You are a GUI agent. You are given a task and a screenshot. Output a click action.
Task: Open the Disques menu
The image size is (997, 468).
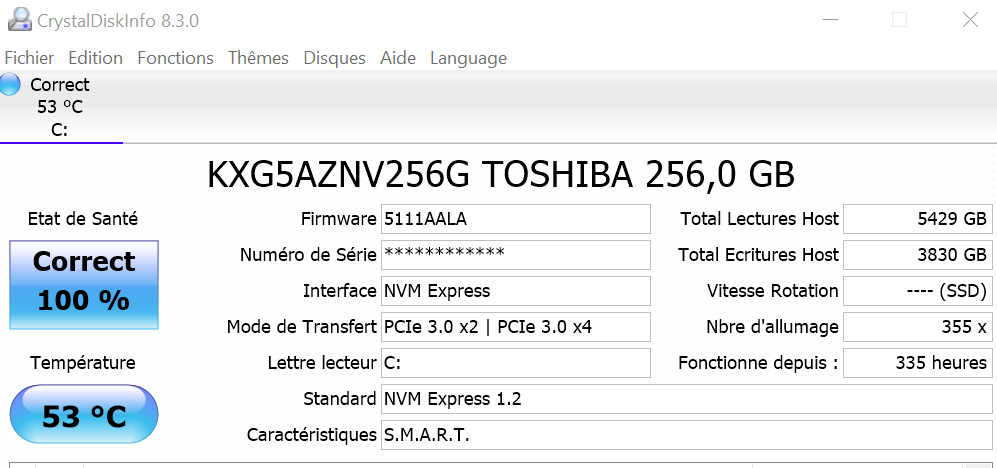coord(334,58)
